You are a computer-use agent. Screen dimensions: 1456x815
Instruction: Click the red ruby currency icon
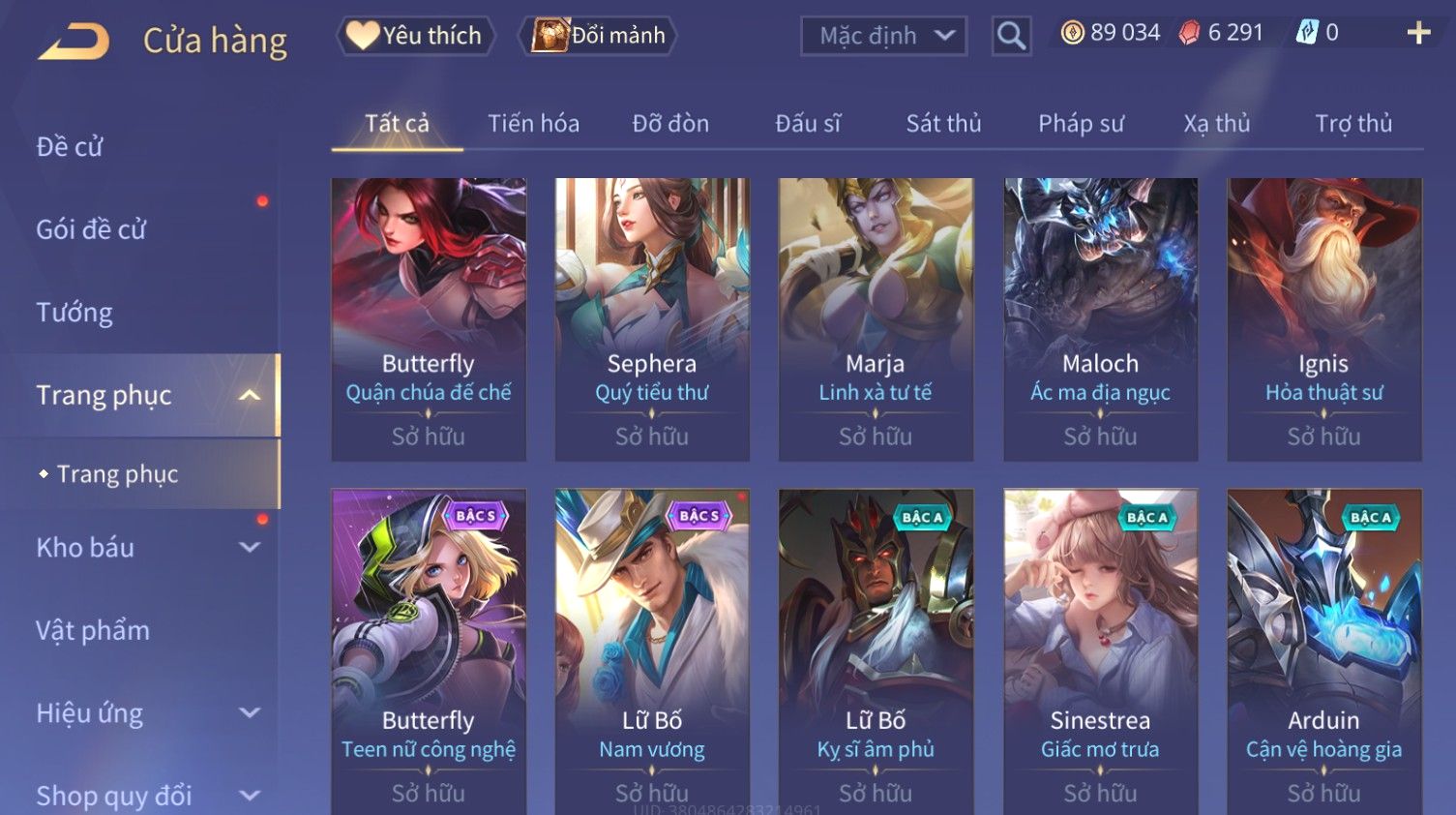1189,33
